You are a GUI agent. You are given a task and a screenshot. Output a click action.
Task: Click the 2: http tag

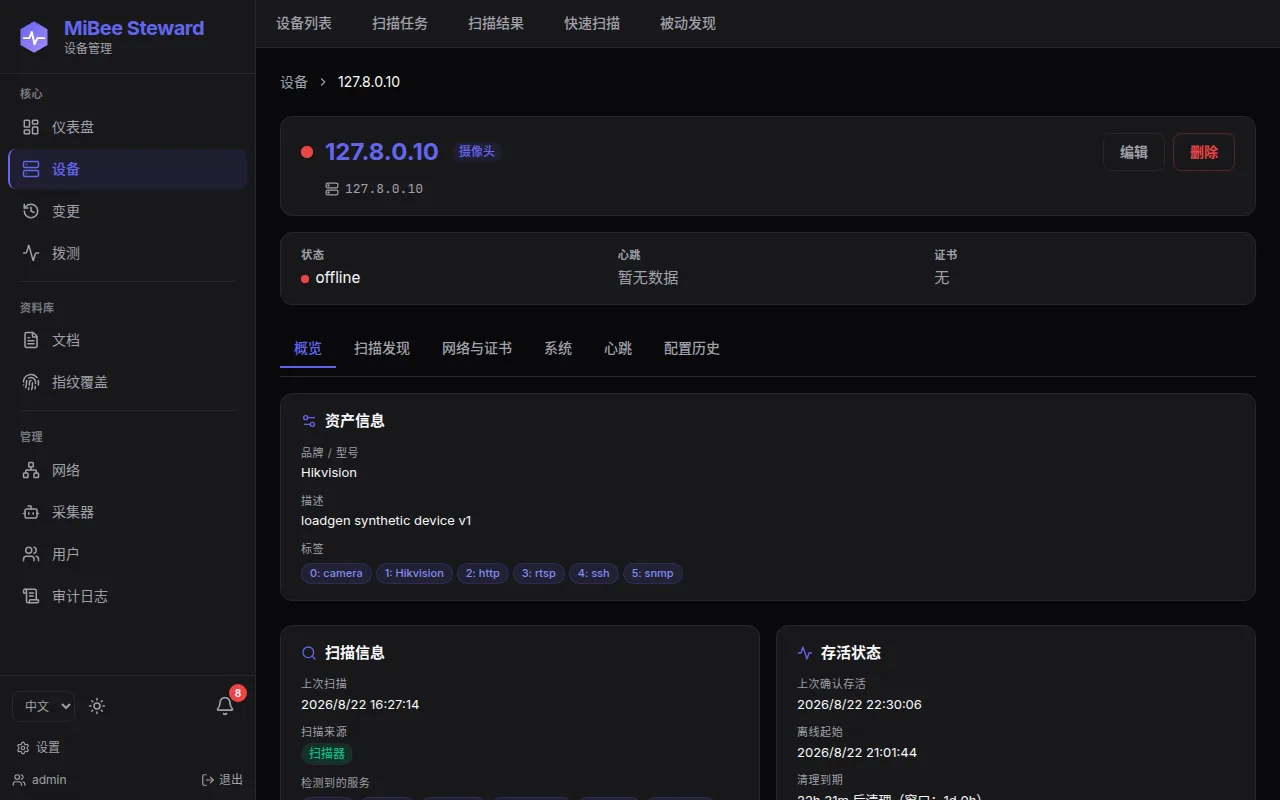pos(483,573)
